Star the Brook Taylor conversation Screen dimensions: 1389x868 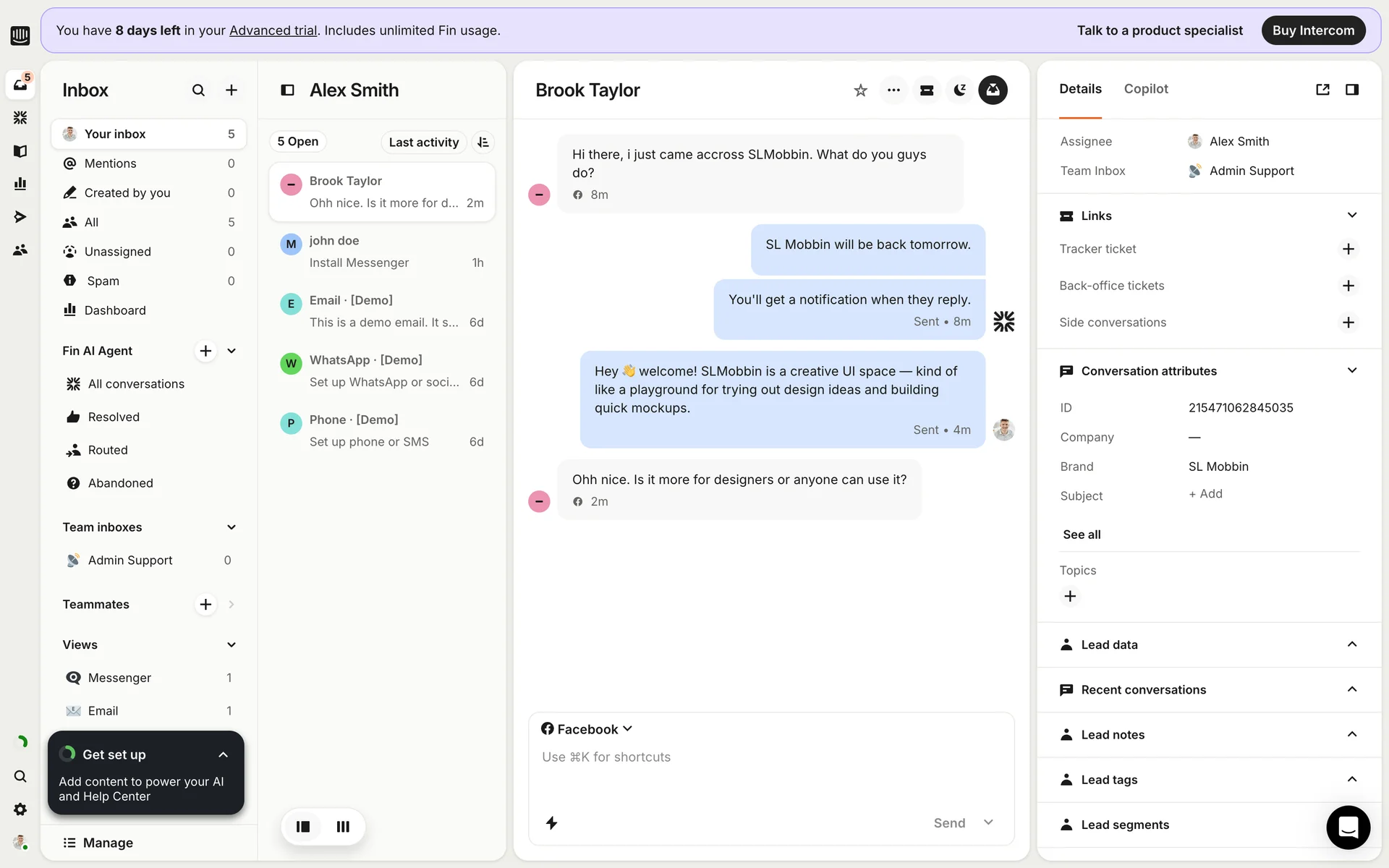coord(860,90)
